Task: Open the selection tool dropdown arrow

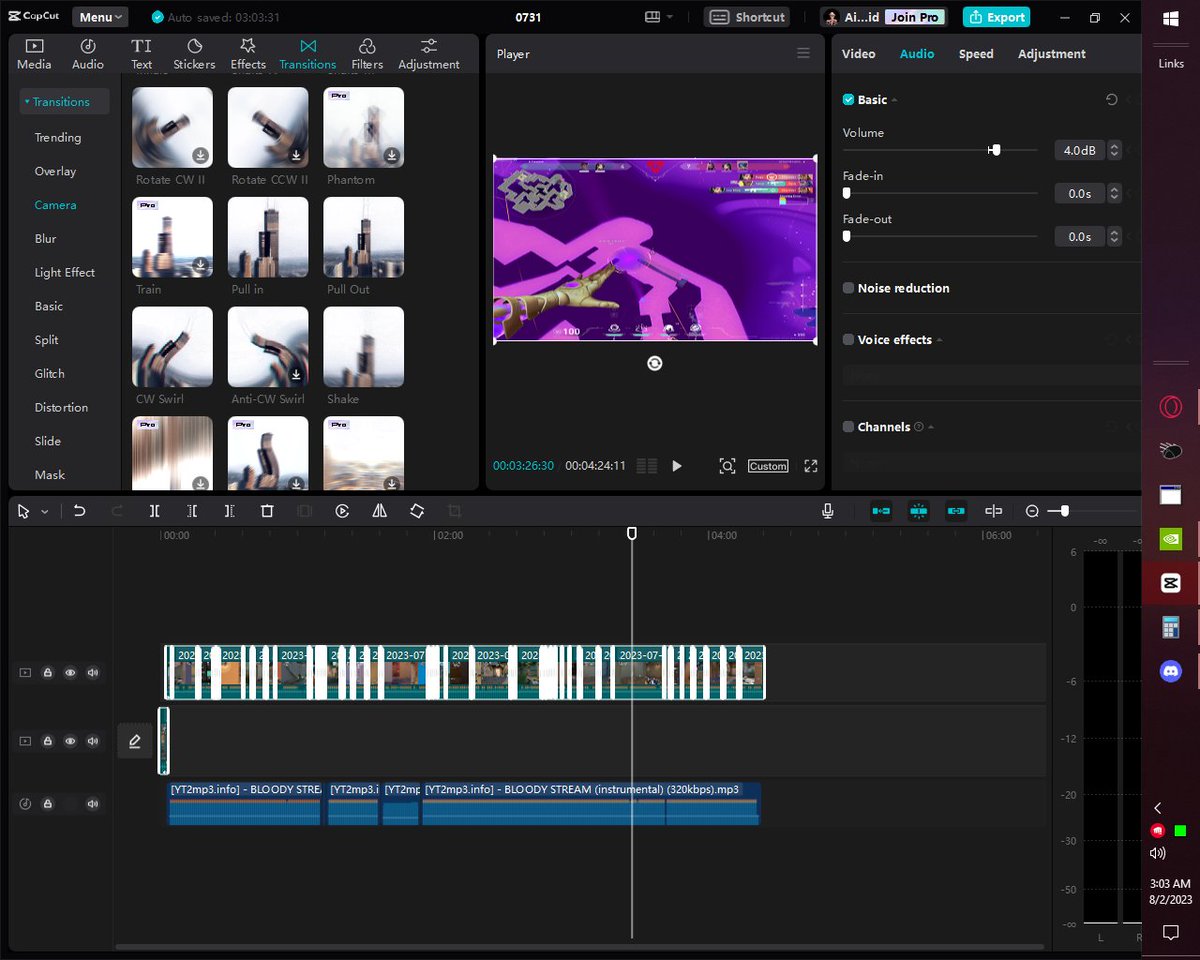Action: coord(45,512)
